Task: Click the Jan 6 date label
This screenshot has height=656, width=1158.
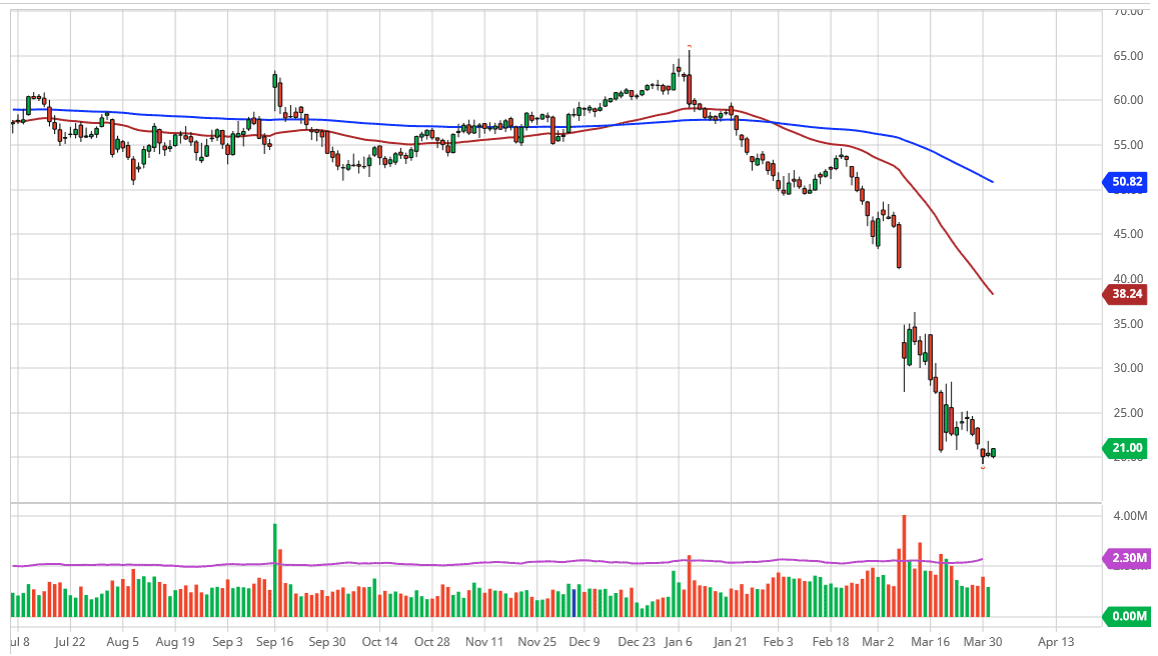Action: [679, 641]
